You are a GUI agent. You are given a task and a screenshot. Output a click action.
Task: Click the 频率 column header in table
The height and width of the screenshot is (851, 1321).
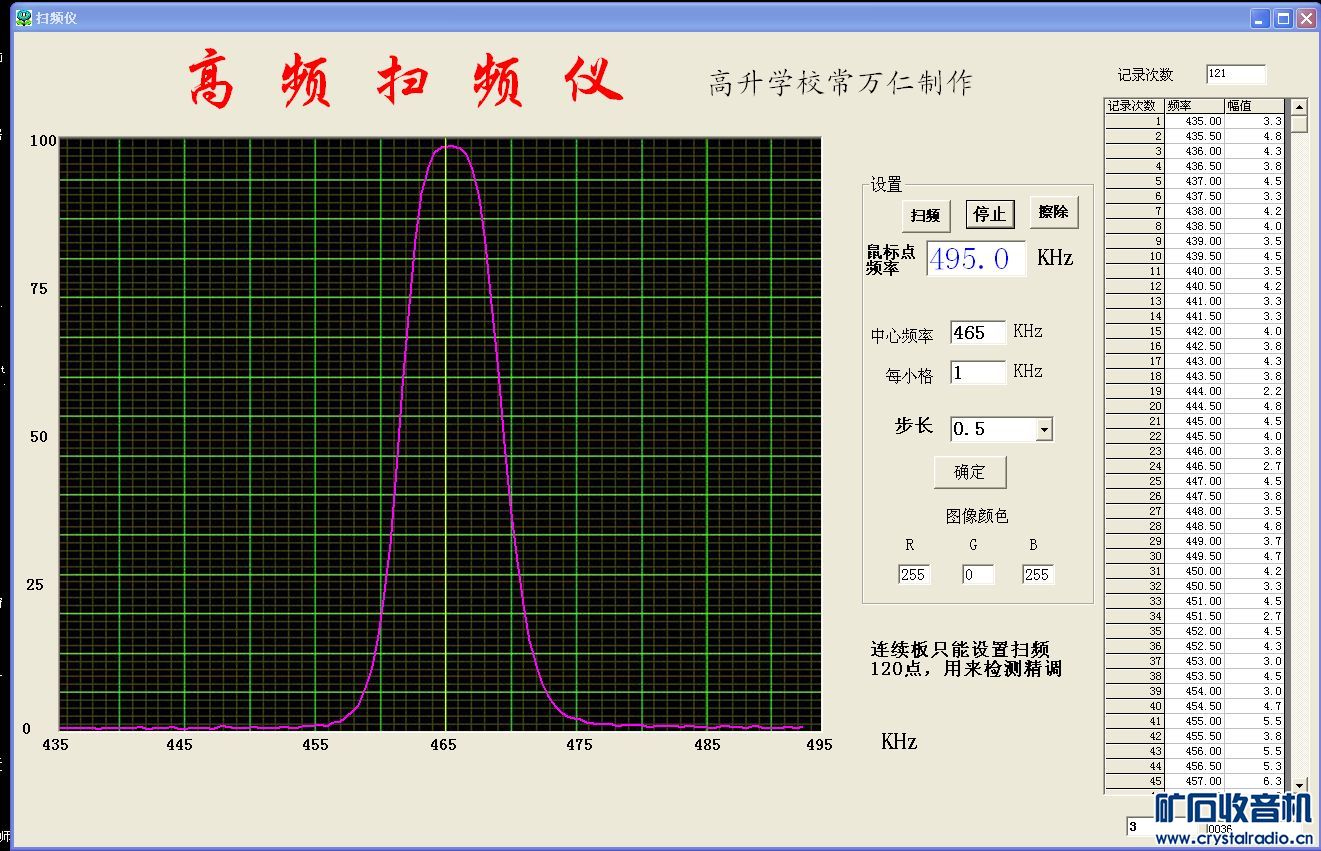pyautogui.click(x=1194, y=106)
